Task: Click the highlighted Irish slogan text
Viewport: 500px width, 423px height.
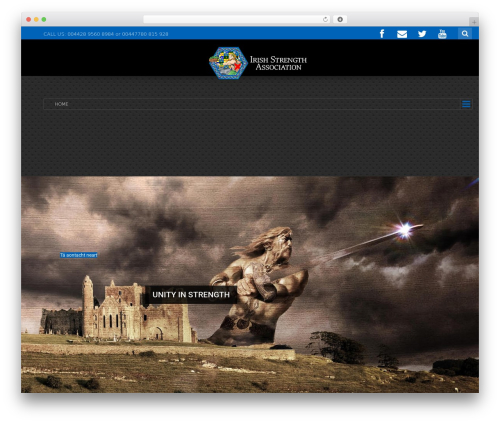Action: click(x=79, y=255)
